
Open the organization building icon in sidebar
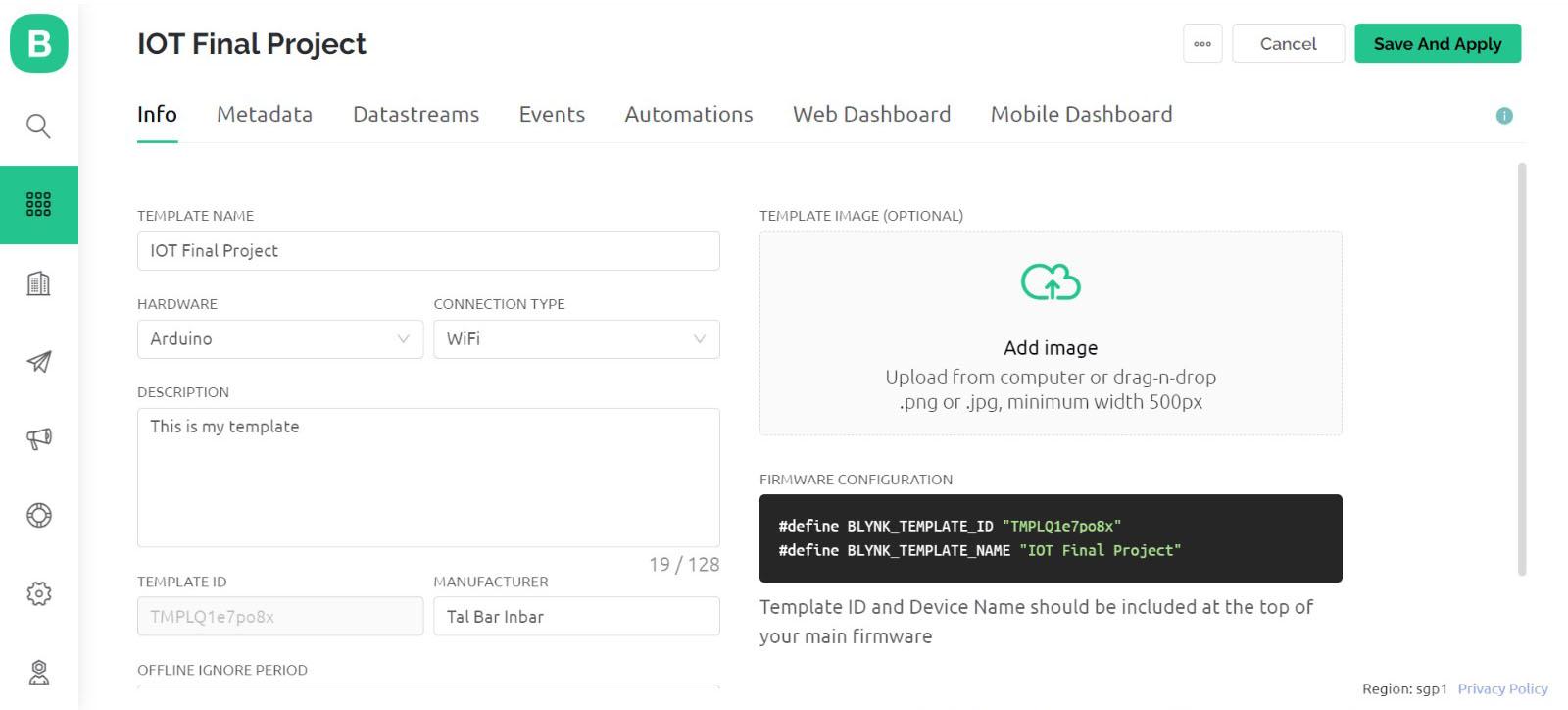[x=38, y=283]
